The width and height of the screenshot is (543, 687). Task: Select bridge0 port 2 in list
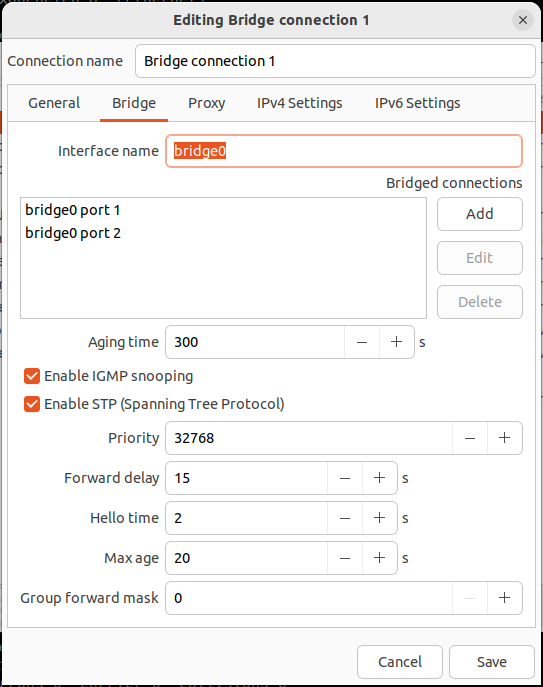point(223,233)
